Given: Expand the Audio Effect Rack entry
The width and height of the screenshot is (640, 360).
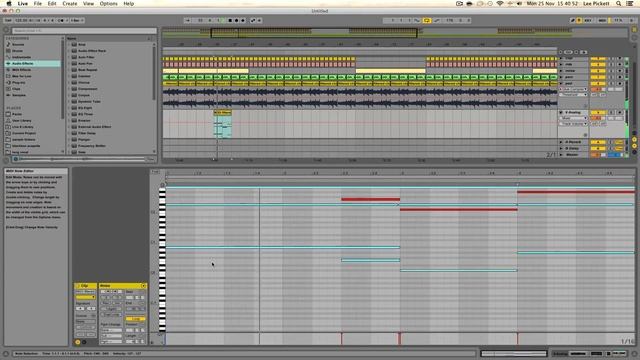Looking at the screenshot, I should point(69,51).
